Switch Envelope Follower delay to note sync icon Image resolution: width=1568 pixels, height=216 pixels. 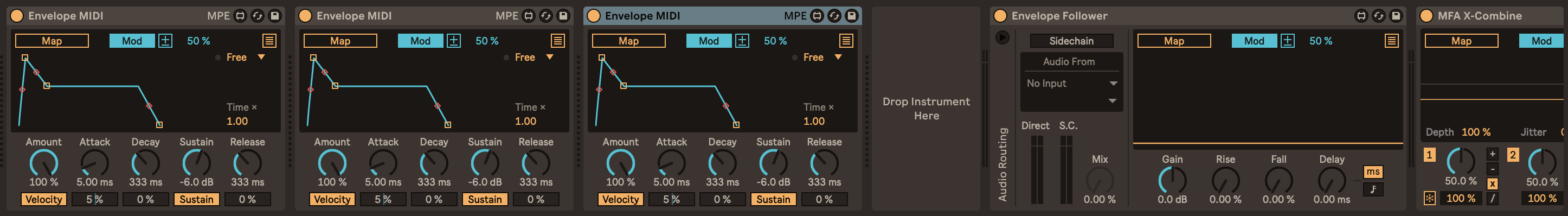tap(1373, 189)
